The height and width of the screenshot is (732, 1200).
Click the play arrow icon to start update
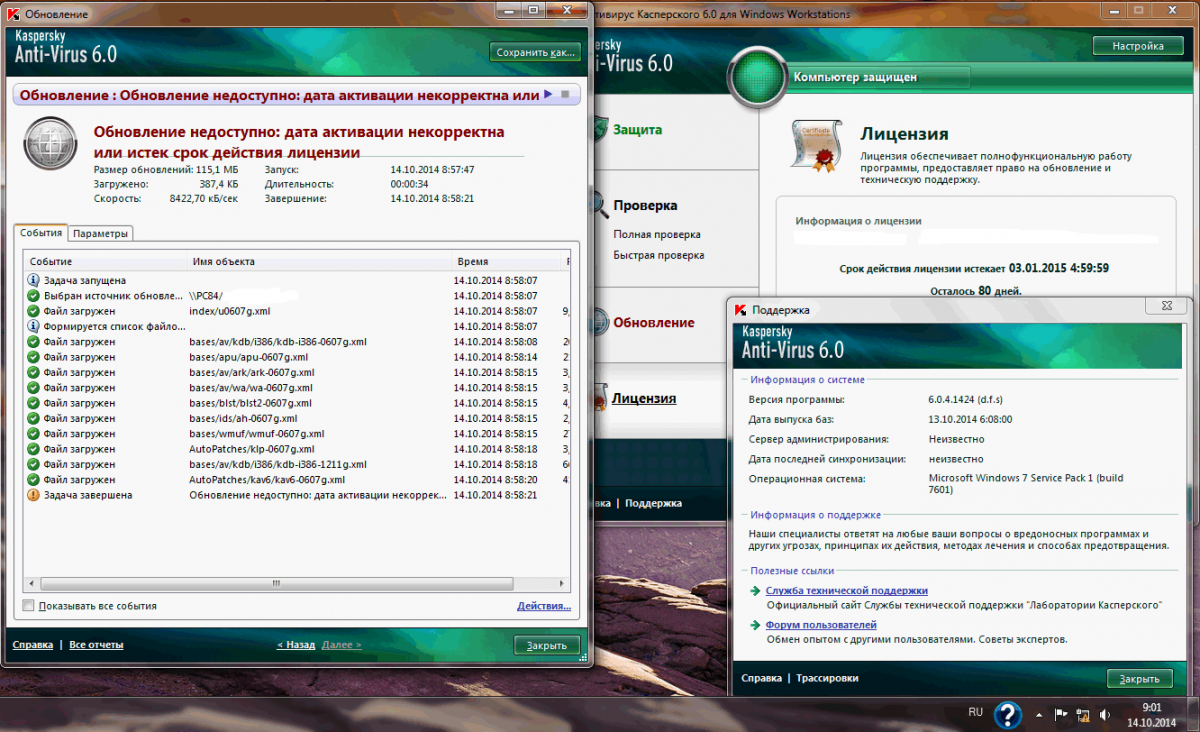pos(548,95)
